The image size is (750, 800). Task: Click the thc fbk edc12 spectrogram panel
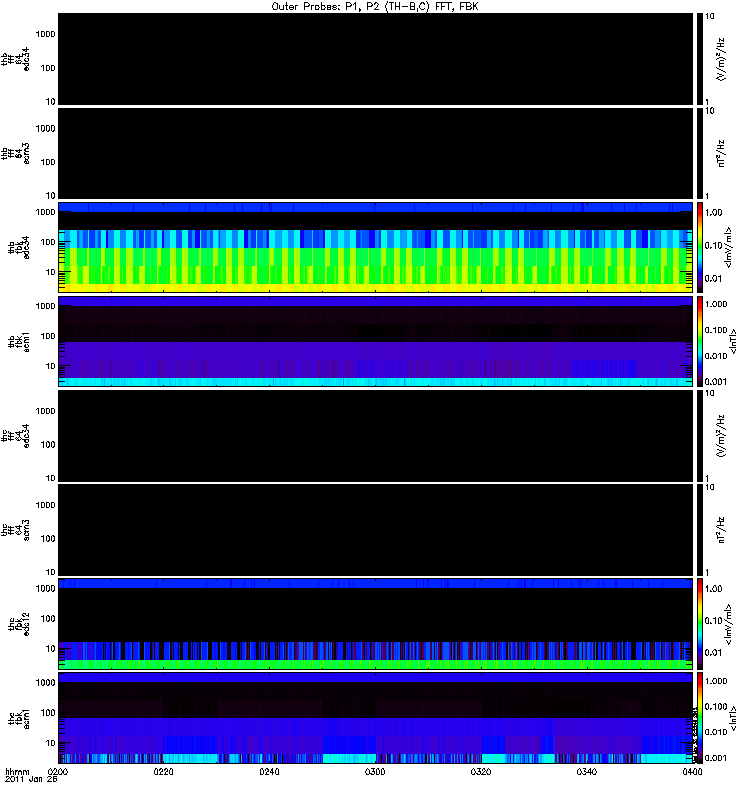(x=376, y=623)
